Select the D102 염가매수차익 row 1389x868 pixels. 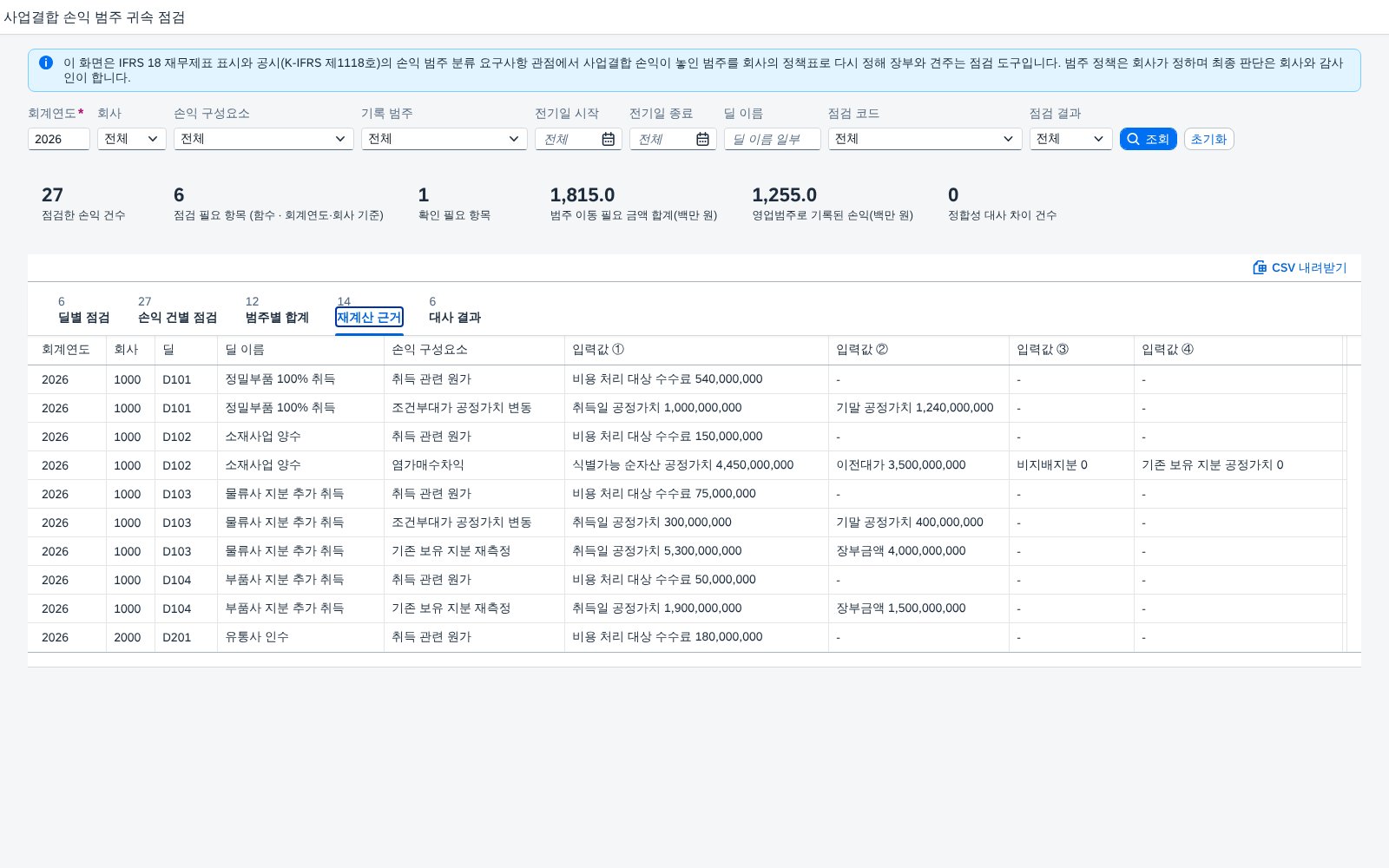point(694,465)
